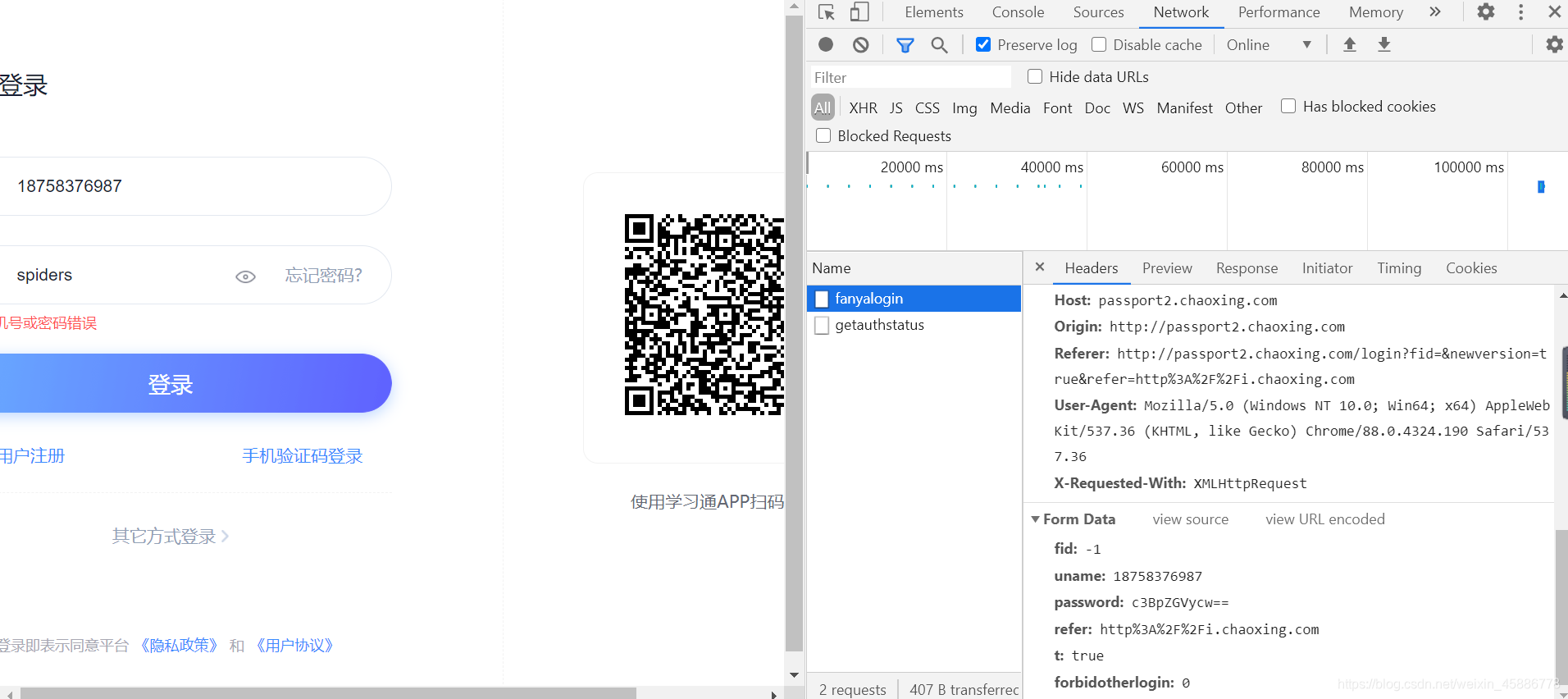
Task: Select the Headers tab
Action: pyautogui.click(x=1091, y=268)
